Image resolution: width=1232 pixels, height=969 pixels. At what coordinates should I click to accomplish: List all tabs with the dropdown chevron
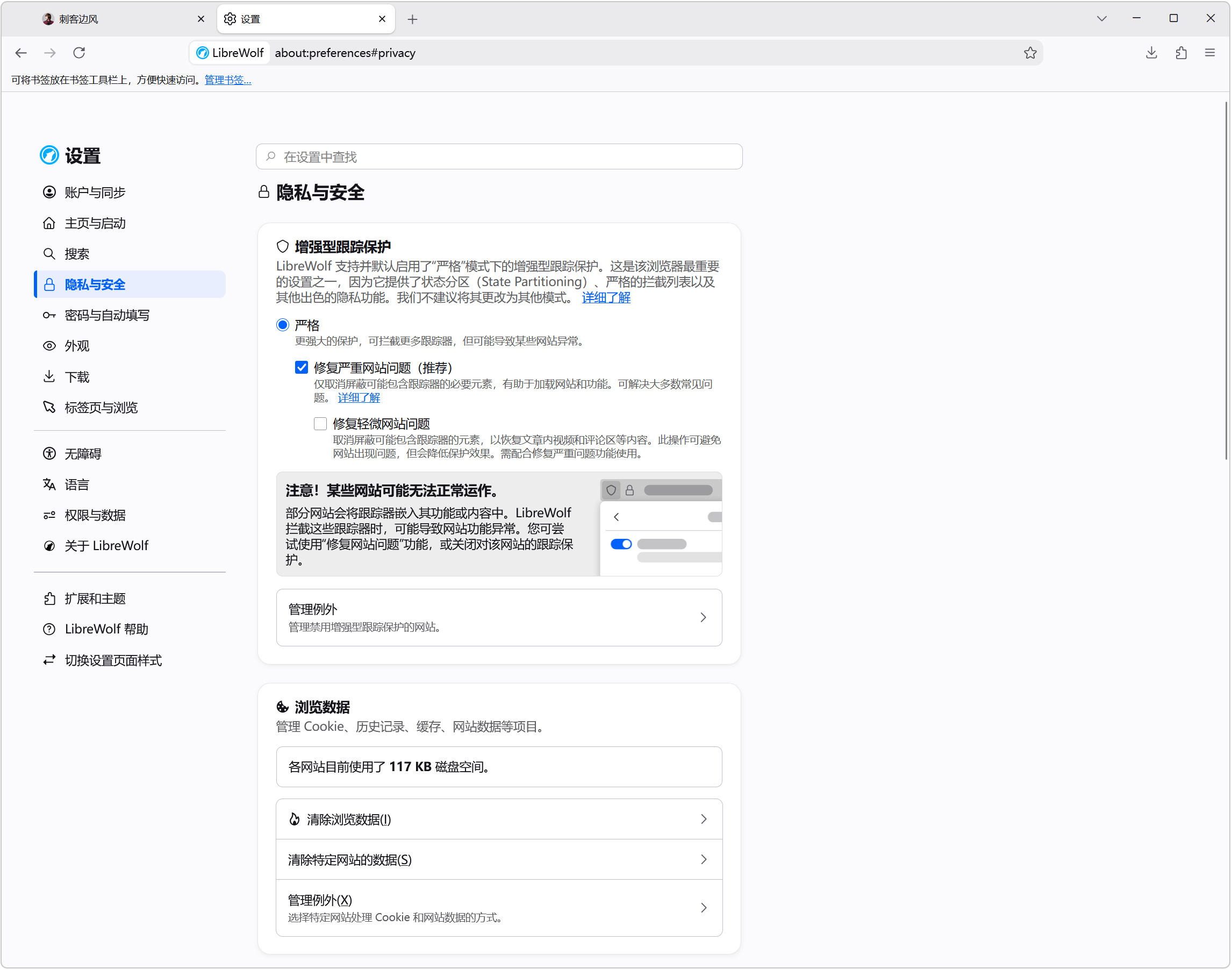[x=1101, y=19]
